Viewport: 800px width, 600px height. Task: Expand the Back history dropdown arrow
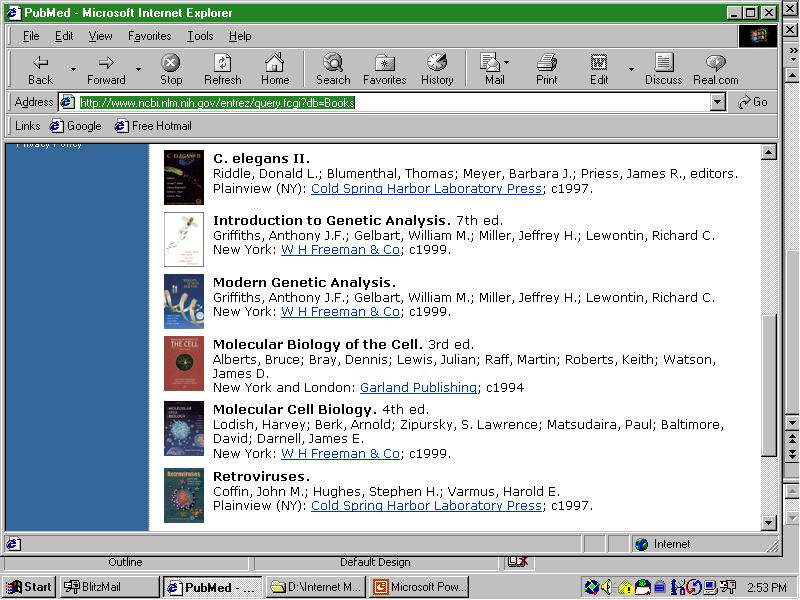click(x=73, y=69)
